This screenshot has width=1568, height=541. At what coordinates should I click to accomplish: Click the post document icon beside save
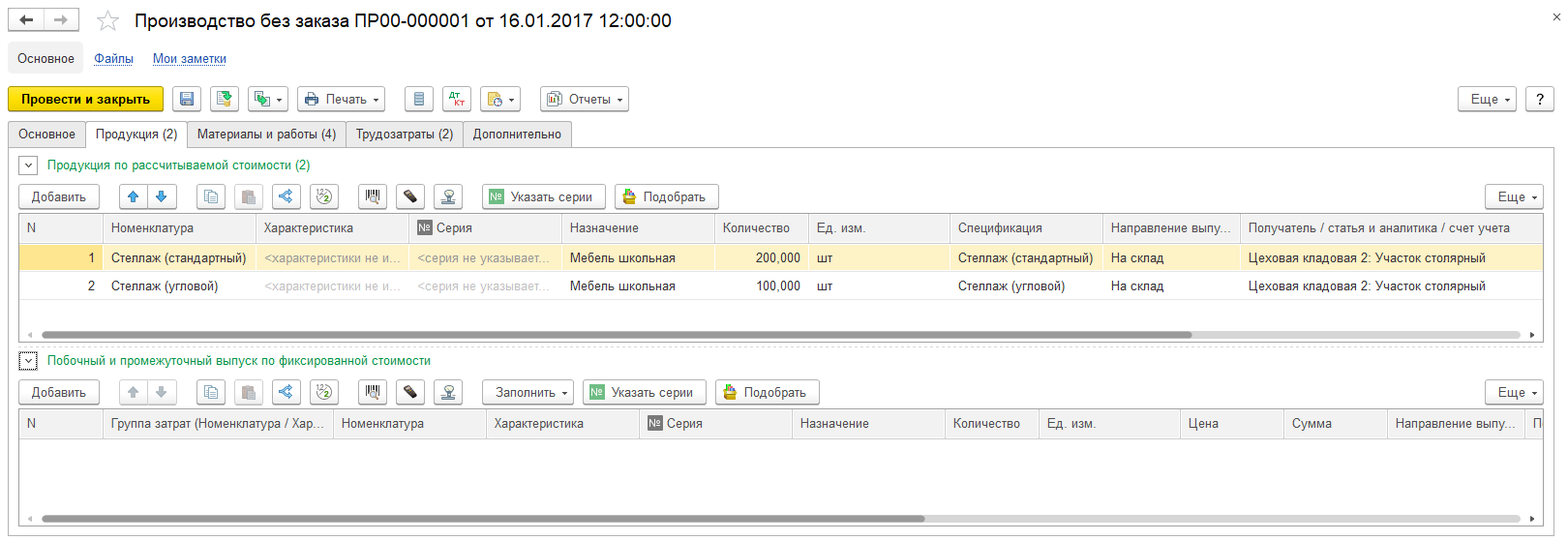click(x=225, y=99)
